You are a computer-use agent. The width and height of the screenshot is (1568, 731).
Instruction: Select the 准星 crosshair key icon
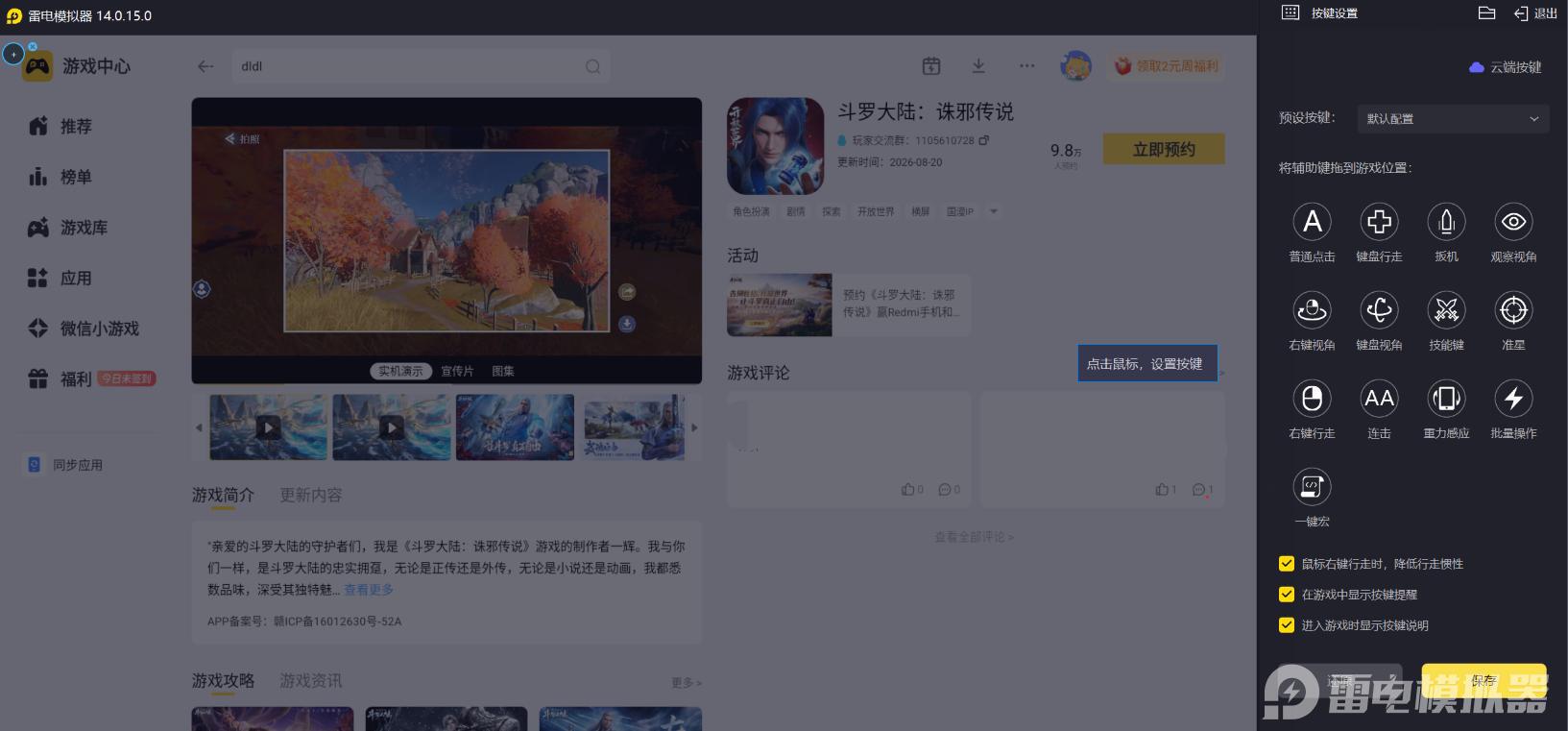point(1513,310)
